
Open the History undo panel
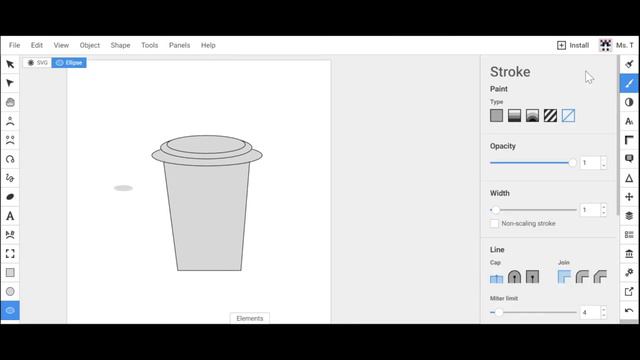click(x=629, y=310)
